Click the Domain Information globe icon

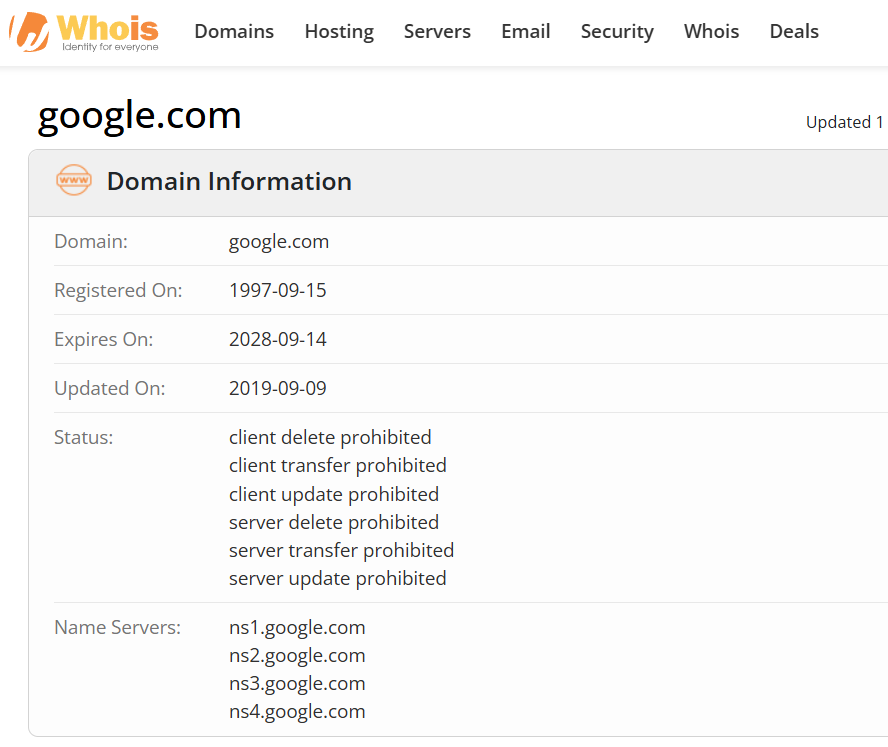coord(73,181)
